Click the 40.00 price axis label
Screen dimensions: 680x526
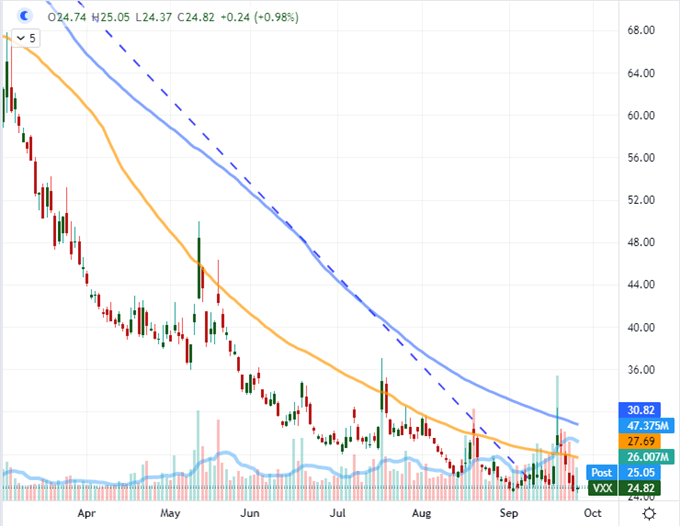(x=641, y=327)
